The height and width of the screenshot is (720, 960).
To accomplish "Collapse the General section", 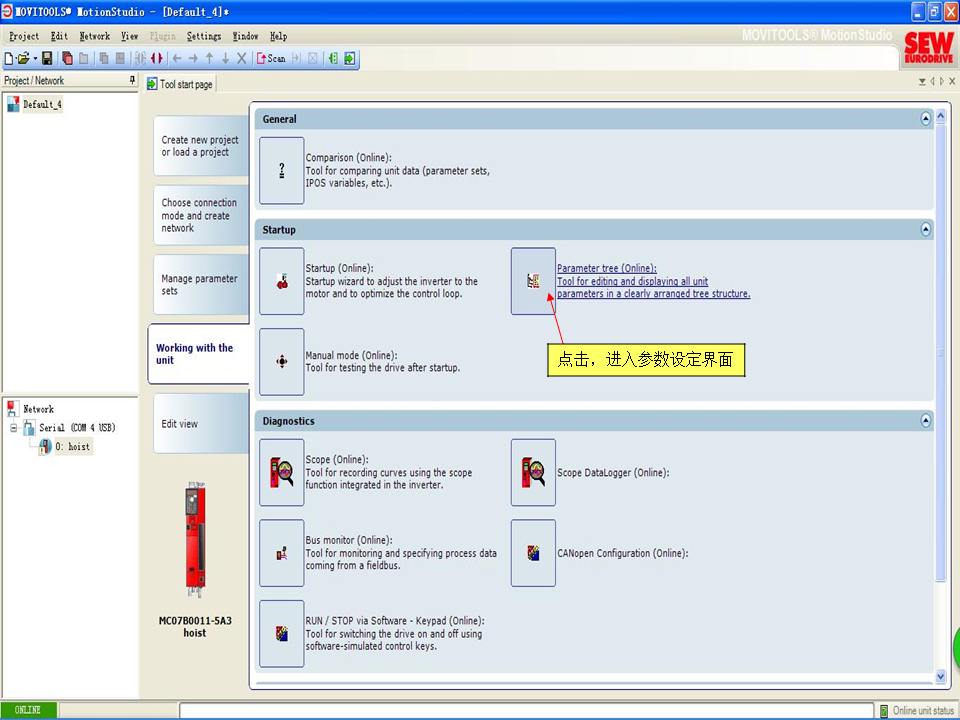I will 926,119.
